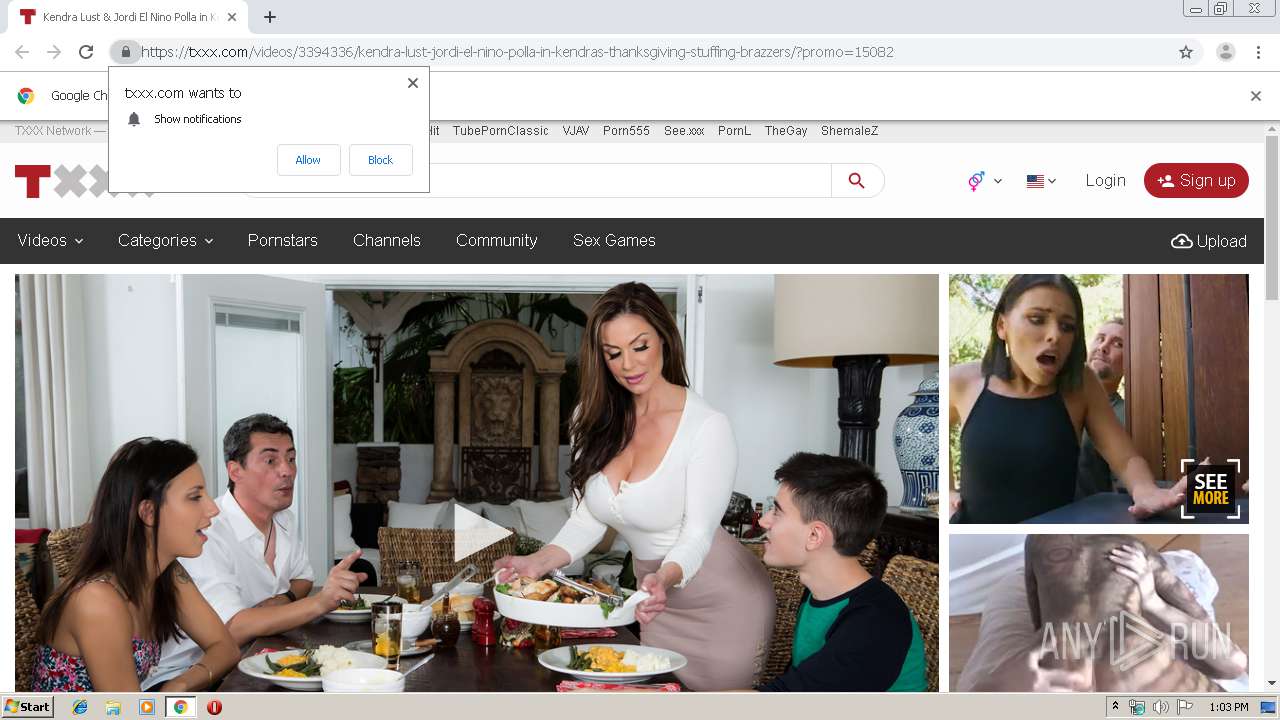This screenshot has height=720, width=1280.
Task: Click the browser back arrow
Action: pyautogui.click(x=22, y=52)
